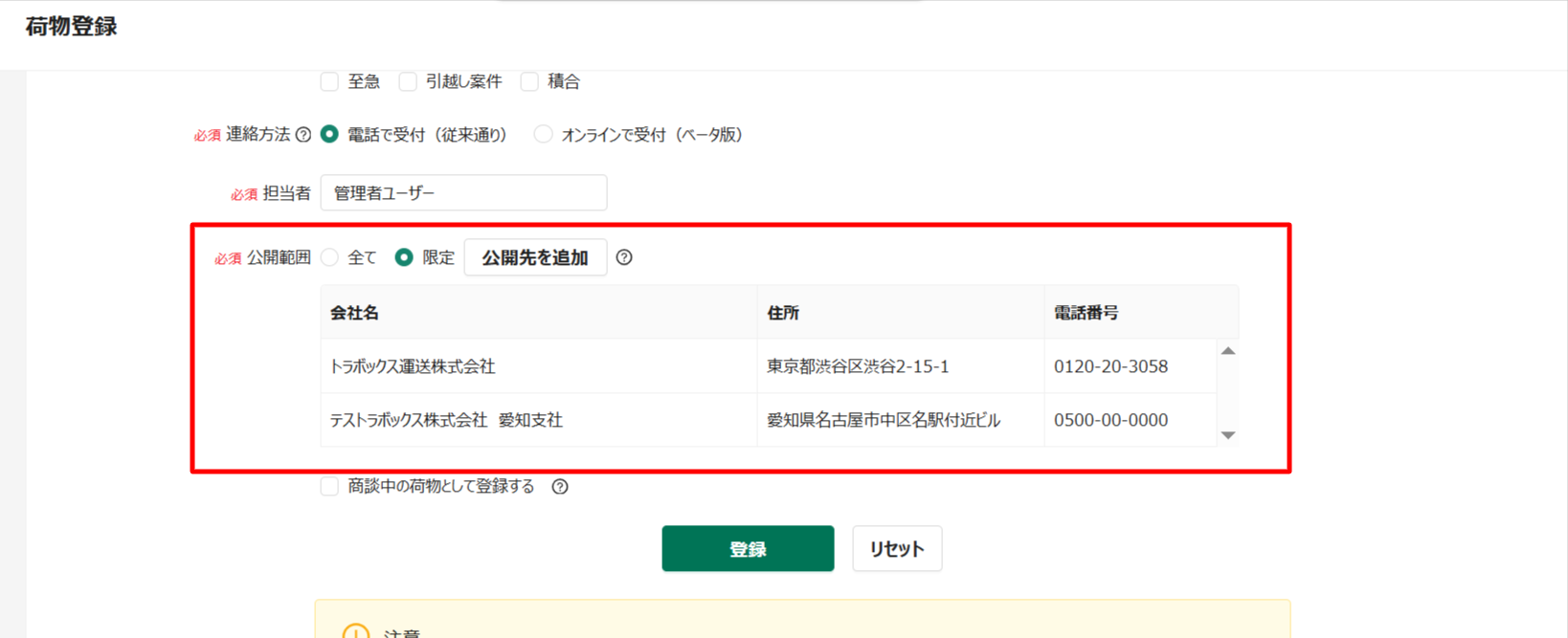
Task: Click the 電話番号 column header
Action: click(1141, 313)
